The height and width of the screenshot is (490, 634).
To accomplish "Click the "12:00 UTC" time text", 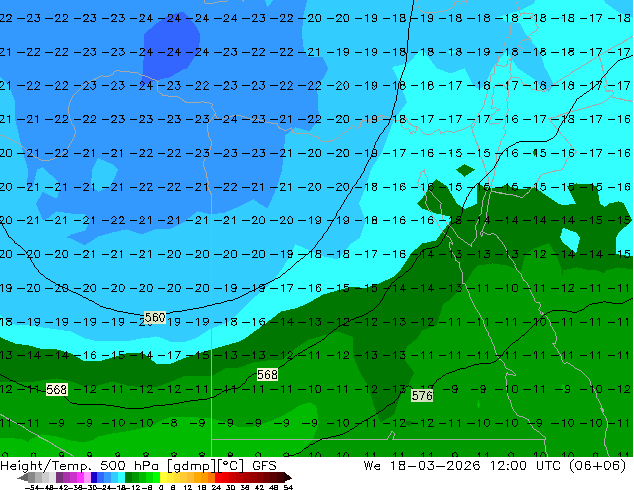I will [x=525, y=466].
